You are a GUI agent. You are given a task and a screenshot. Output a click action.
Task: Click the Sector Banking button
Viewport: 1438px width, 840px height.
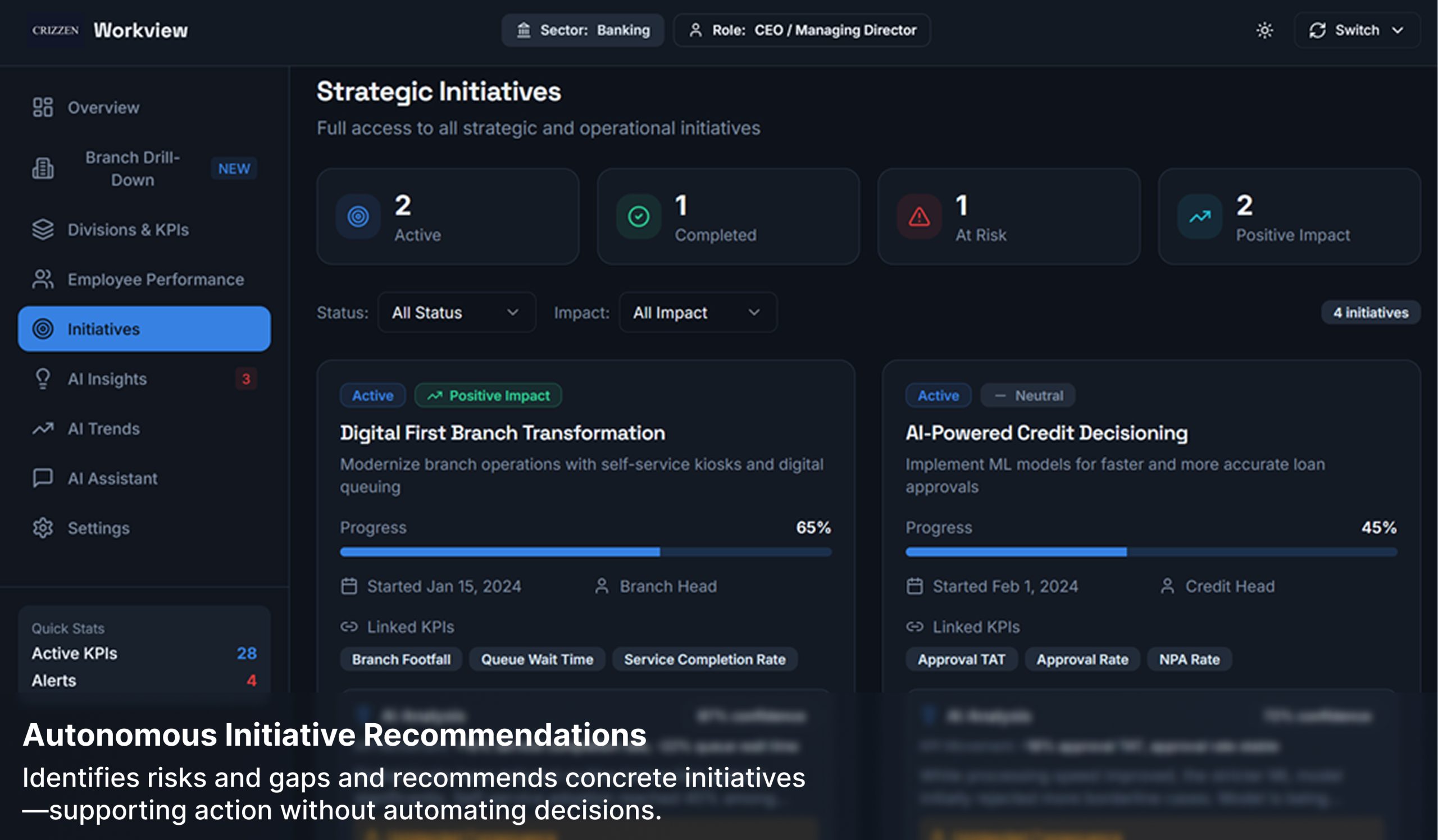(583, 30)
